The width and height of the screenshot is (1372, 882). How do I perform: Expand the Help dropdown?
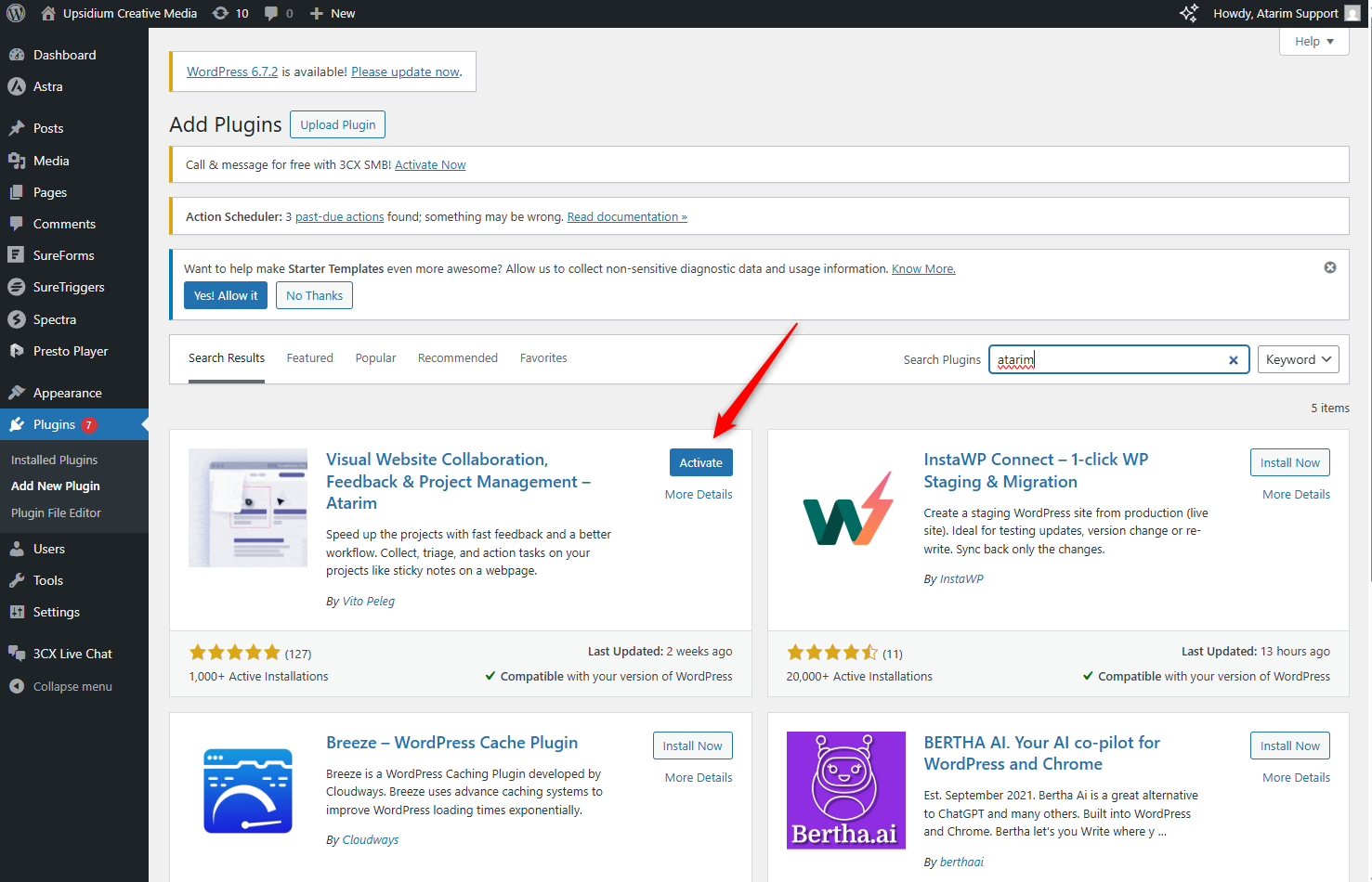[1314, 41]
